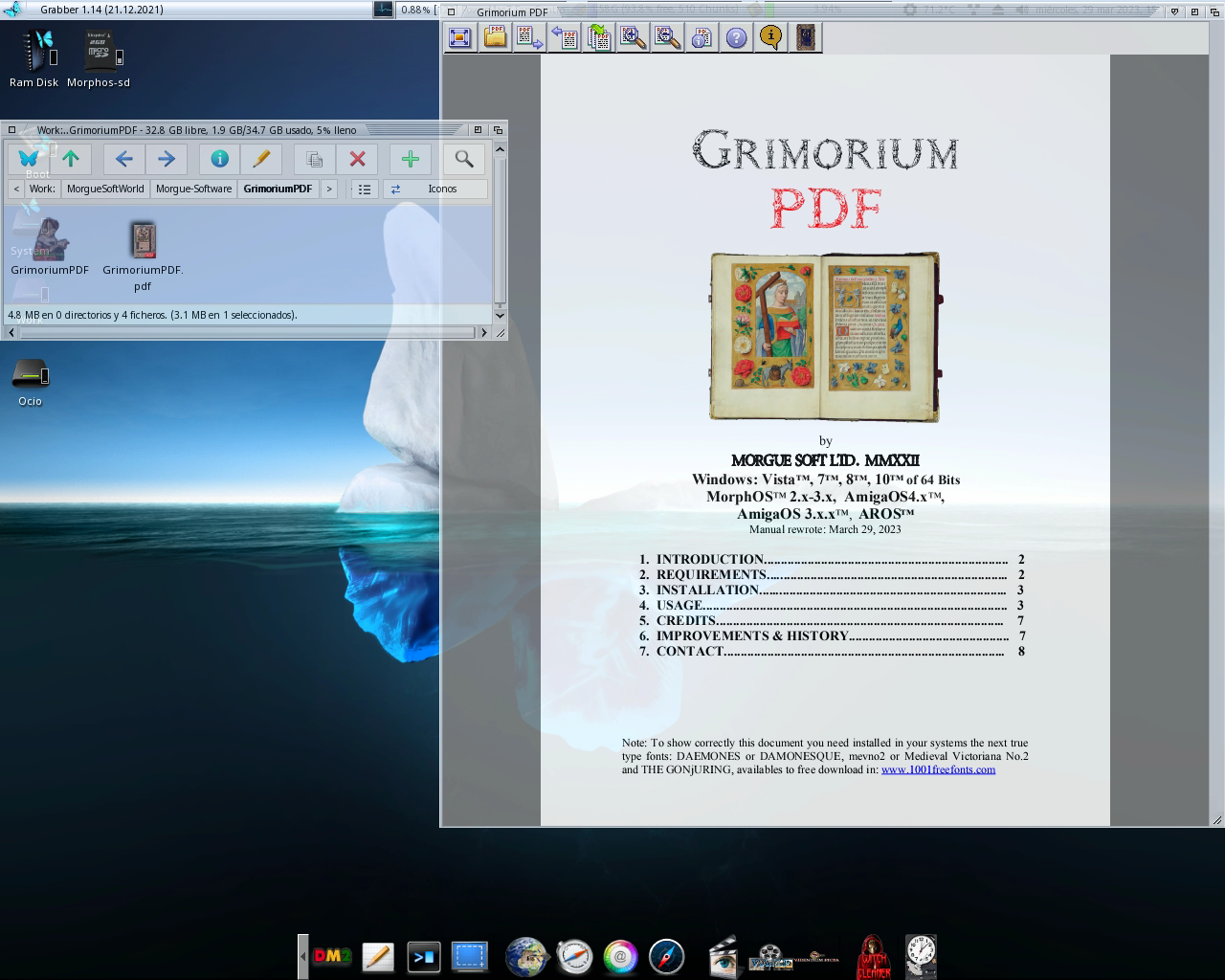1225x980 pixels.
Task: Click the red X delete button
Action: (357, 159)
